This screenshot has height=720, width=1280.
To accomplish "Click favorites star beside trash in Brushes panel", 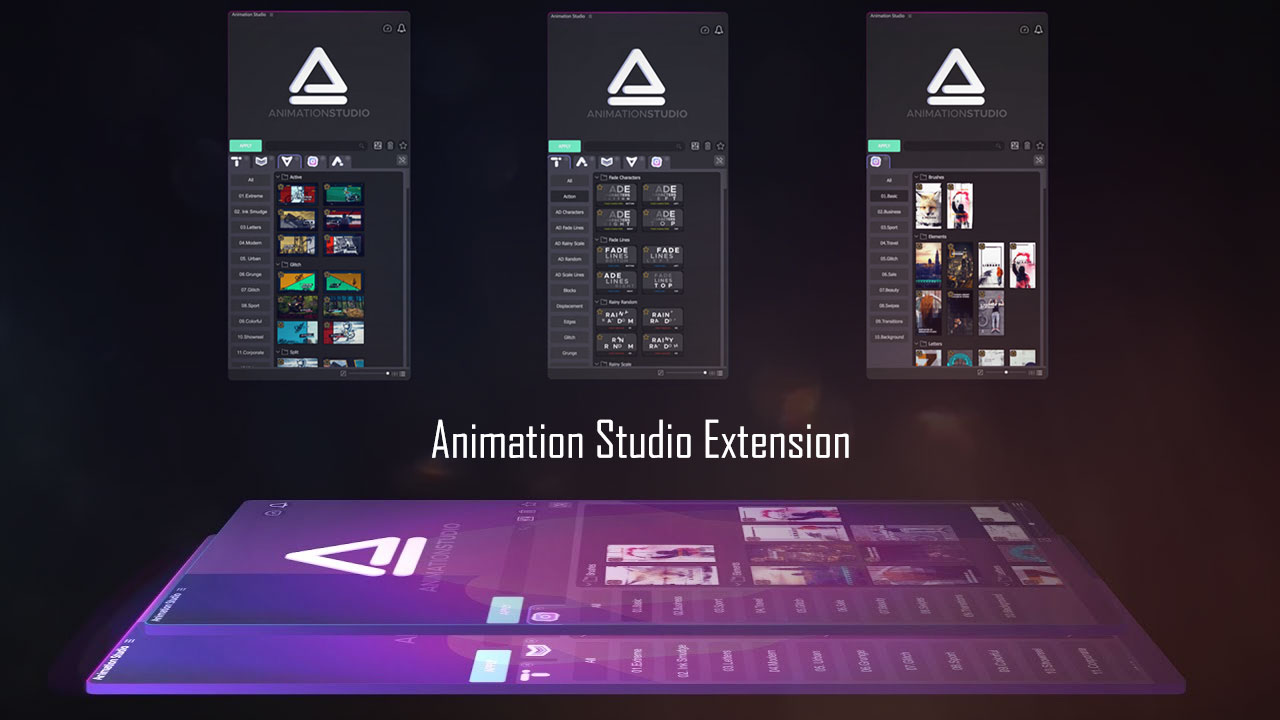I will click(x=1041, y=145).
